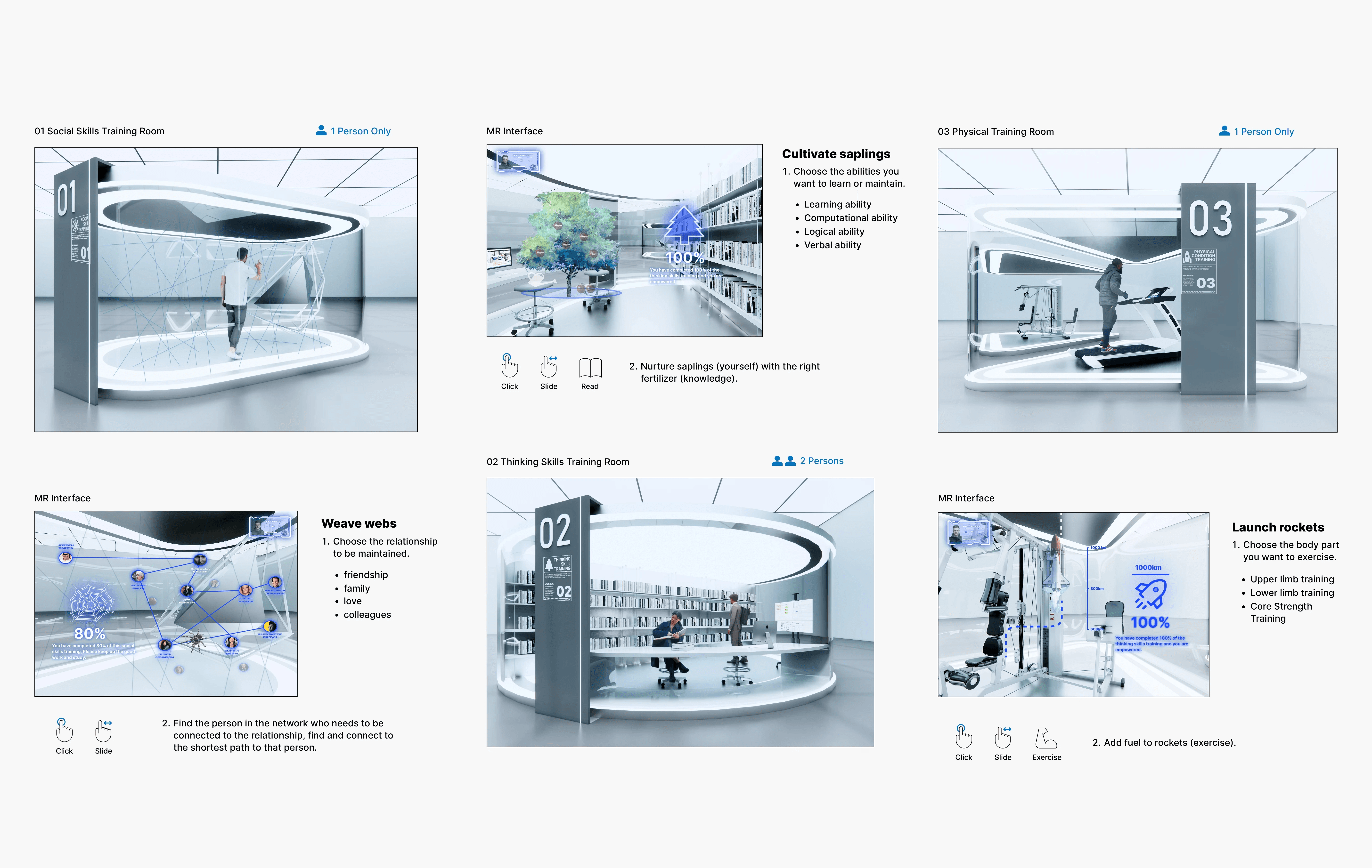Click the Weave webs heading

[359, 523]
